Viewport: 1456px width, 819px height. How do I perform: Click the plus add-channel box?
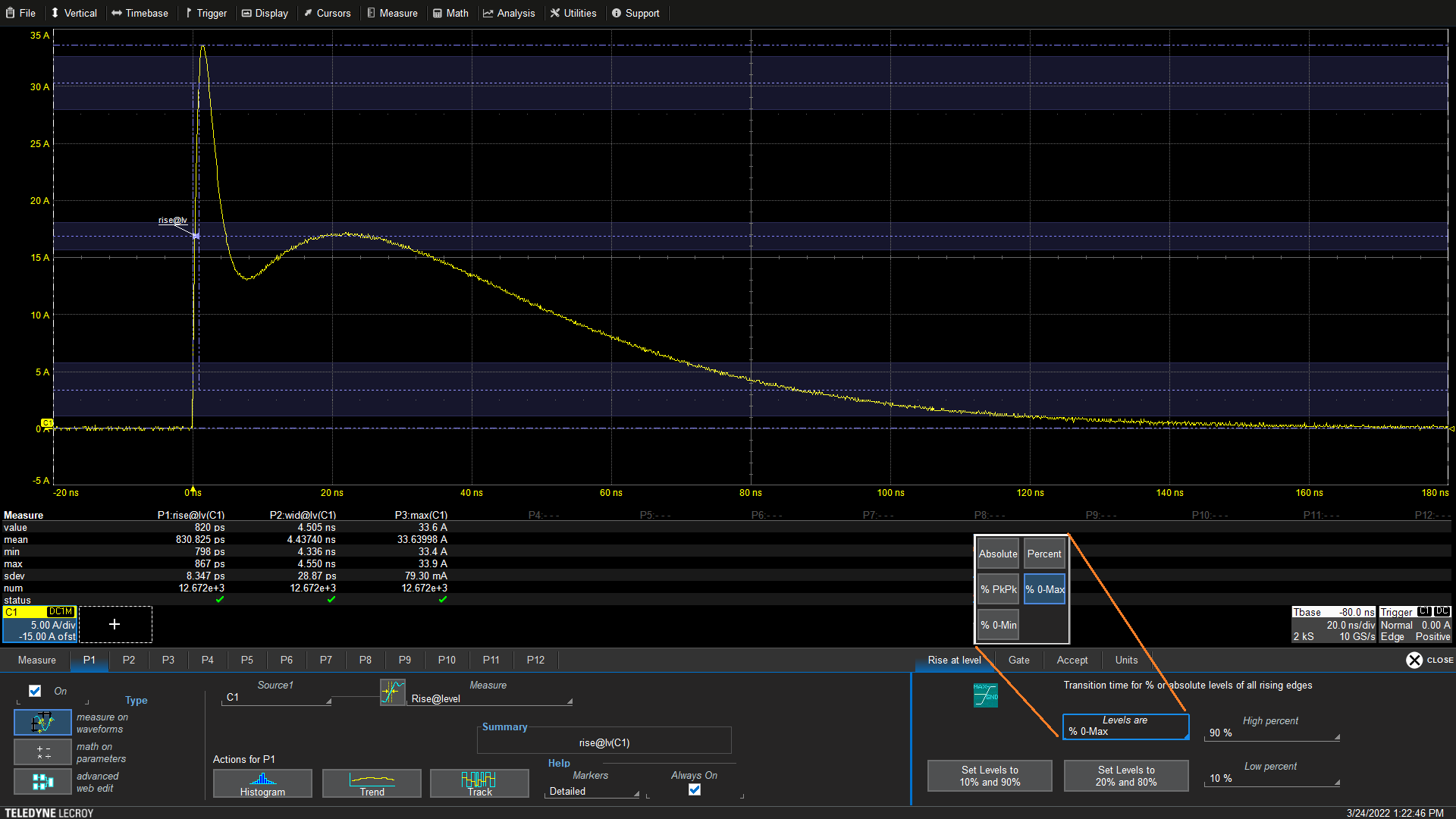point(115,624)
